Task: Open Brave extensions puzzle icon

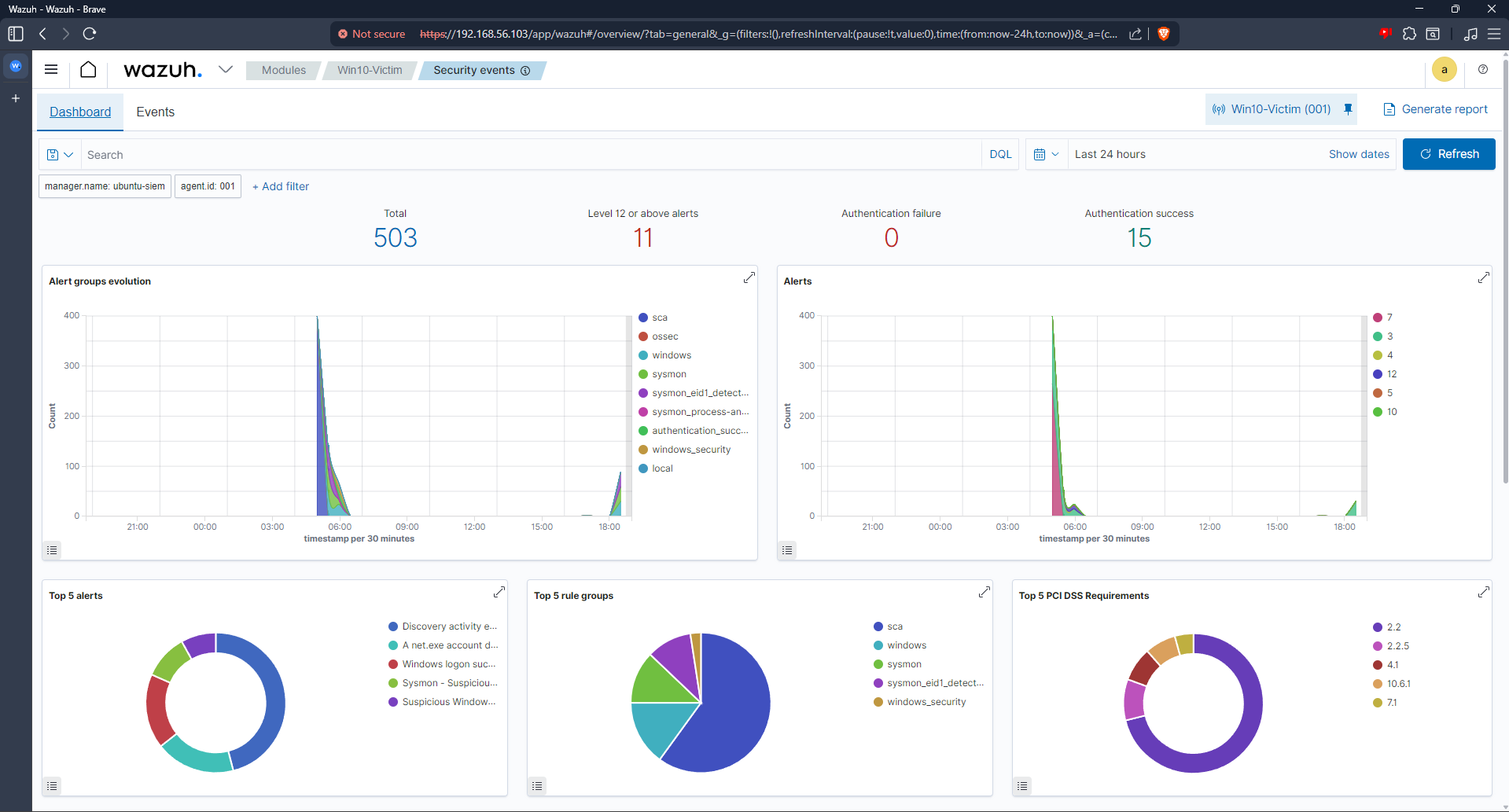Action: (x=1409, y=34)
